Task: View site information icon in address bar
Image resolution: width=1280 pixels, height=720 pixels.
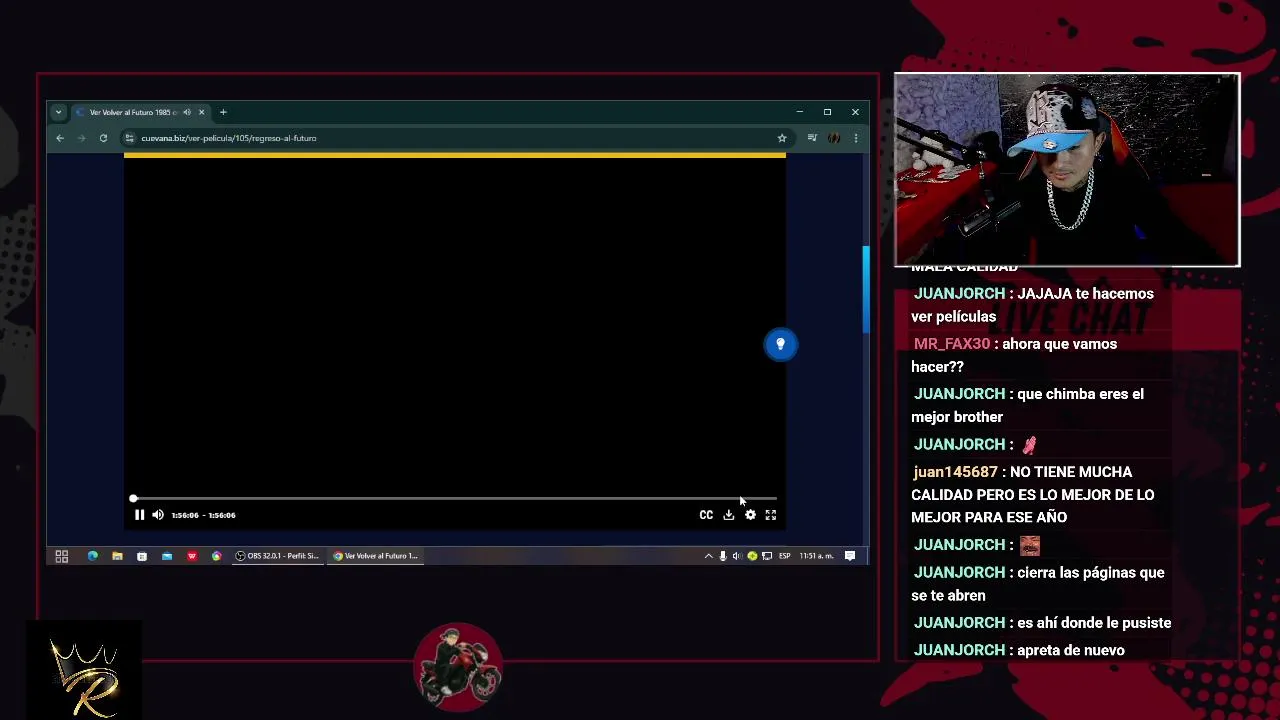Action: pyautogui.click(x=129, y=138)
